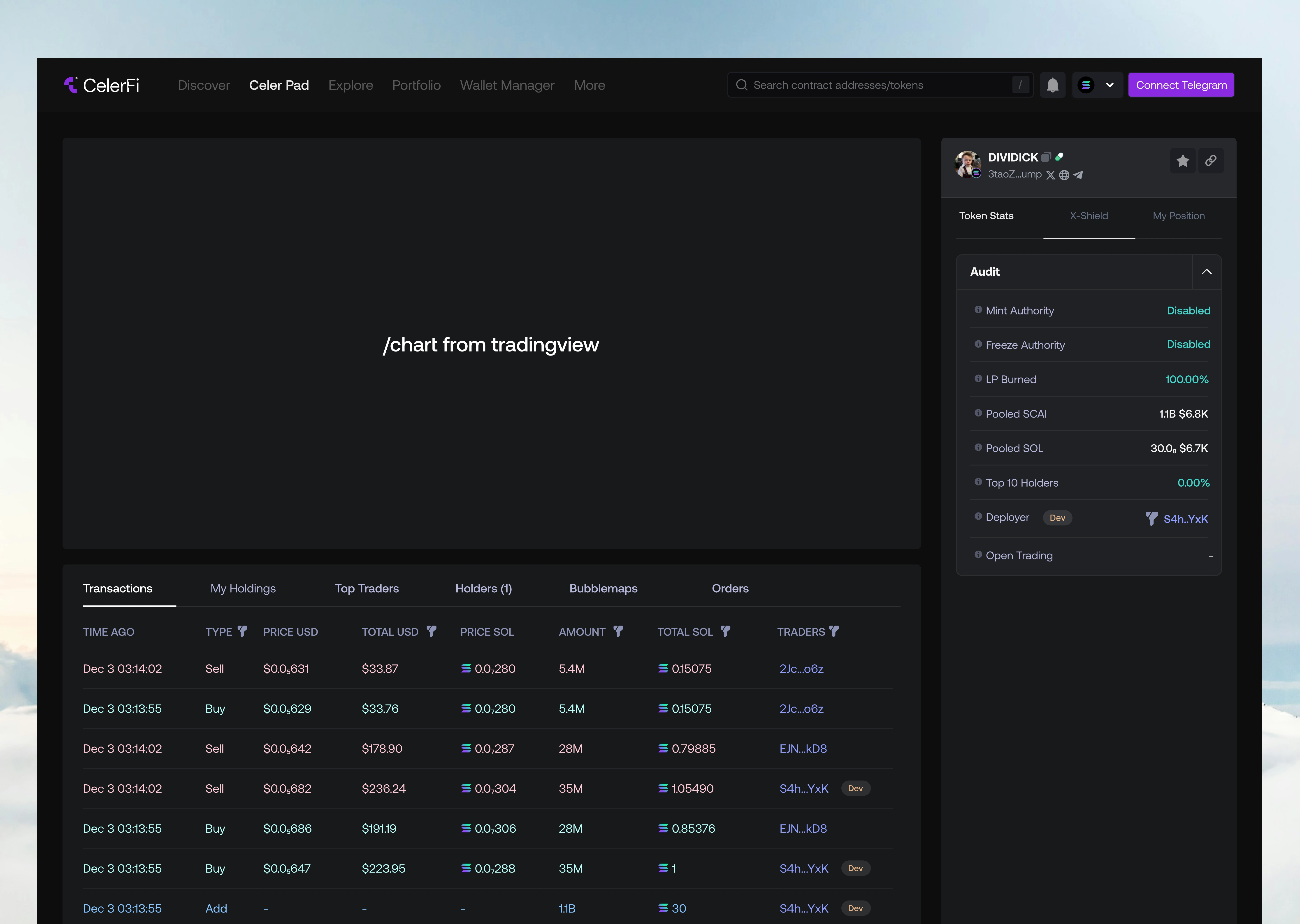Open the Orders tab
Screen dimensions: 1300x924
[730, 588]
